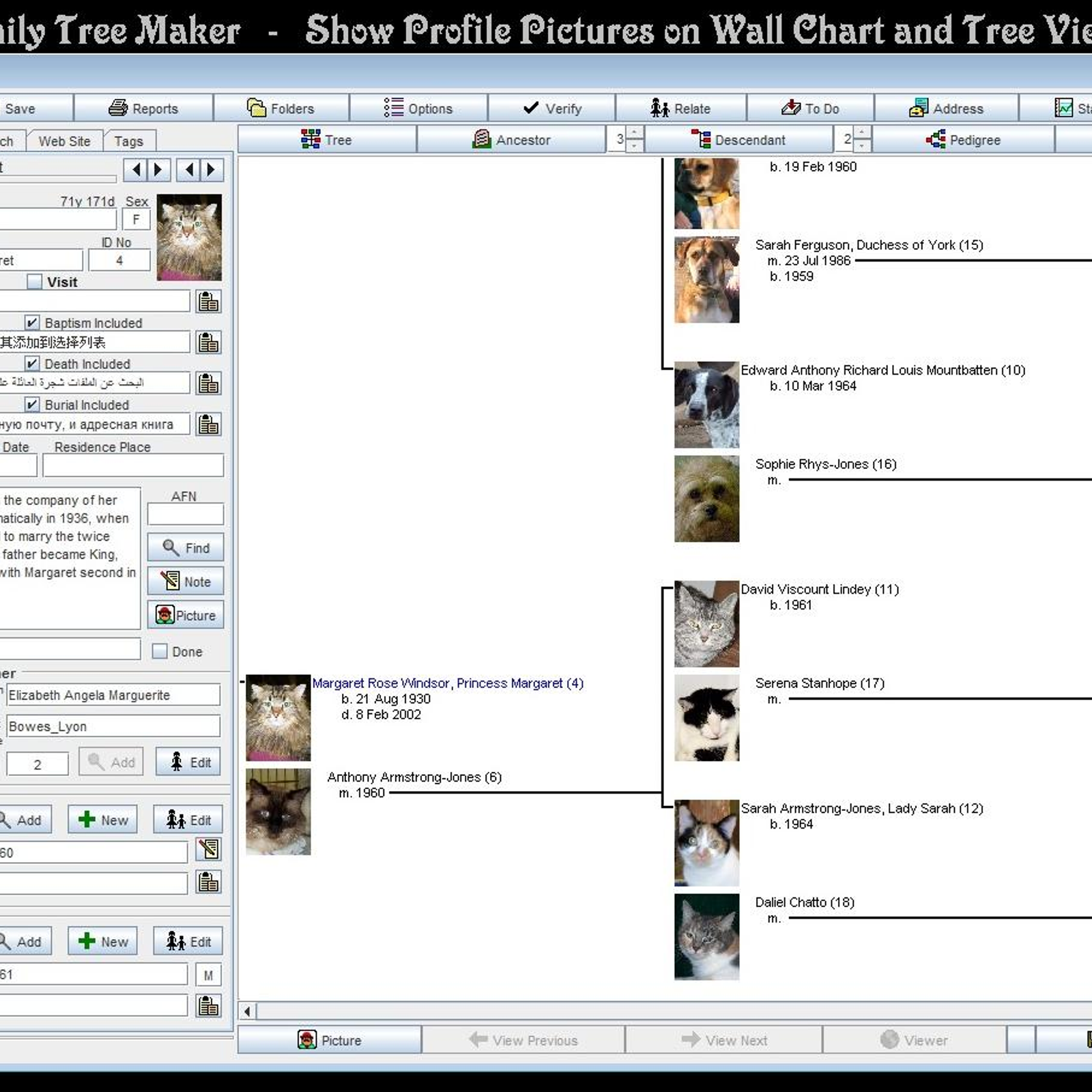Click the place icon beside the Chinese text field
The image size is (1092, 1092).
[x=208, y=342]
